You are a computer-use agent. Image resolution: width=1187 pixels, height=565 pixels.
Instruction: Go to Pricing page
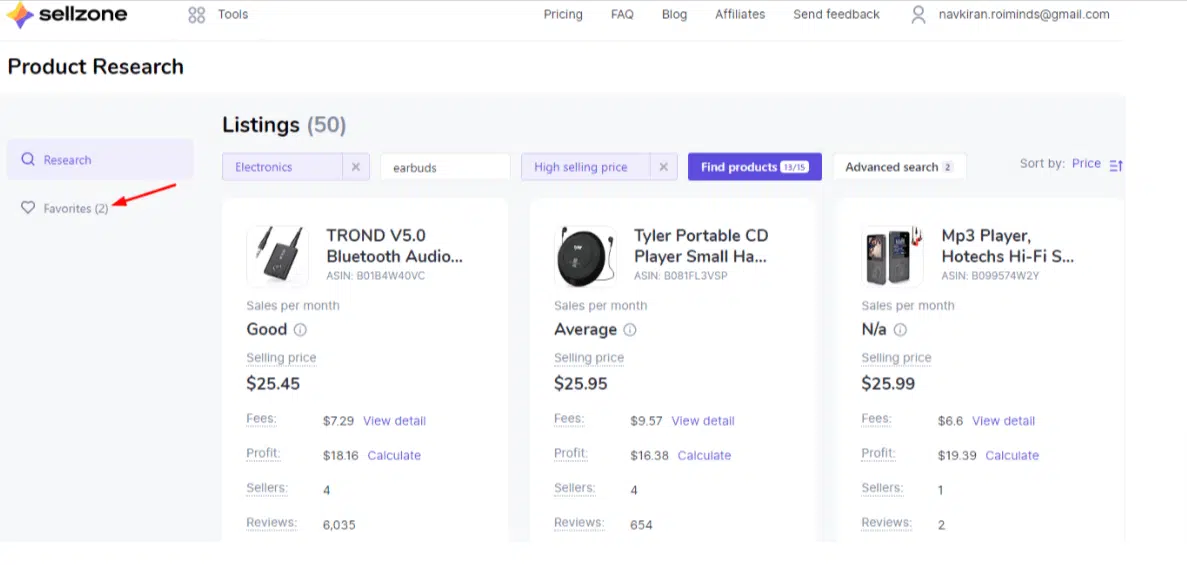tap(563, 14)
